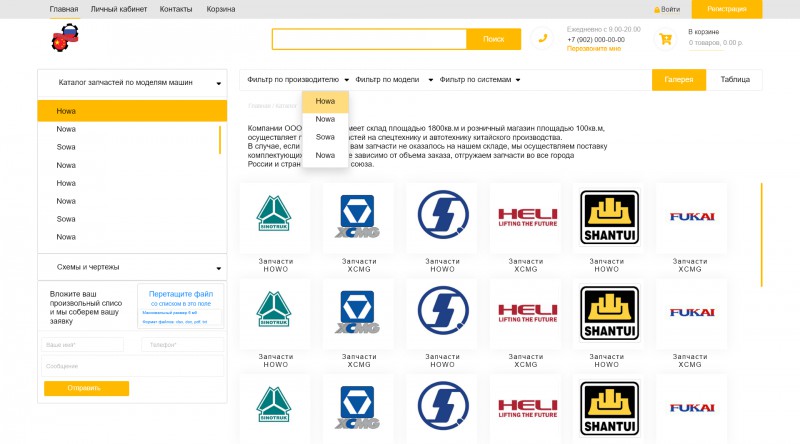Open the Shantui logo card in the top row

[x=609, y=217]
